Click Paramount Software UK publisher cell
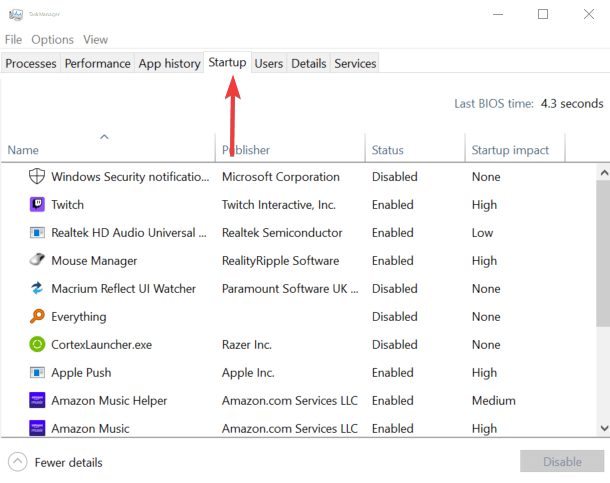The image size is (610, 483). [290, 289]
